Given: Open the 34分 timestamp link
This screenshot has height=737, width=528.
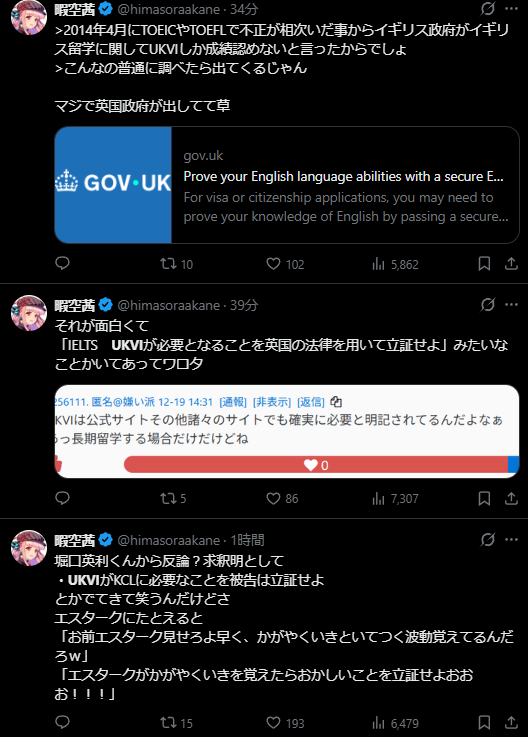Looking at the screenshot, I should [x=244, y=9].
